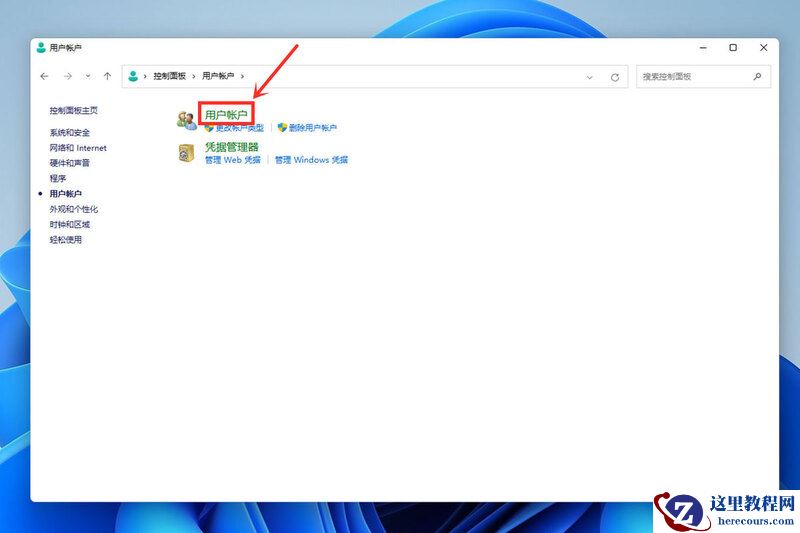Open 控制面板主页 in the sidebar
Image resolution: width=800 pixels, height=533 pixels.
coord(73,110)
